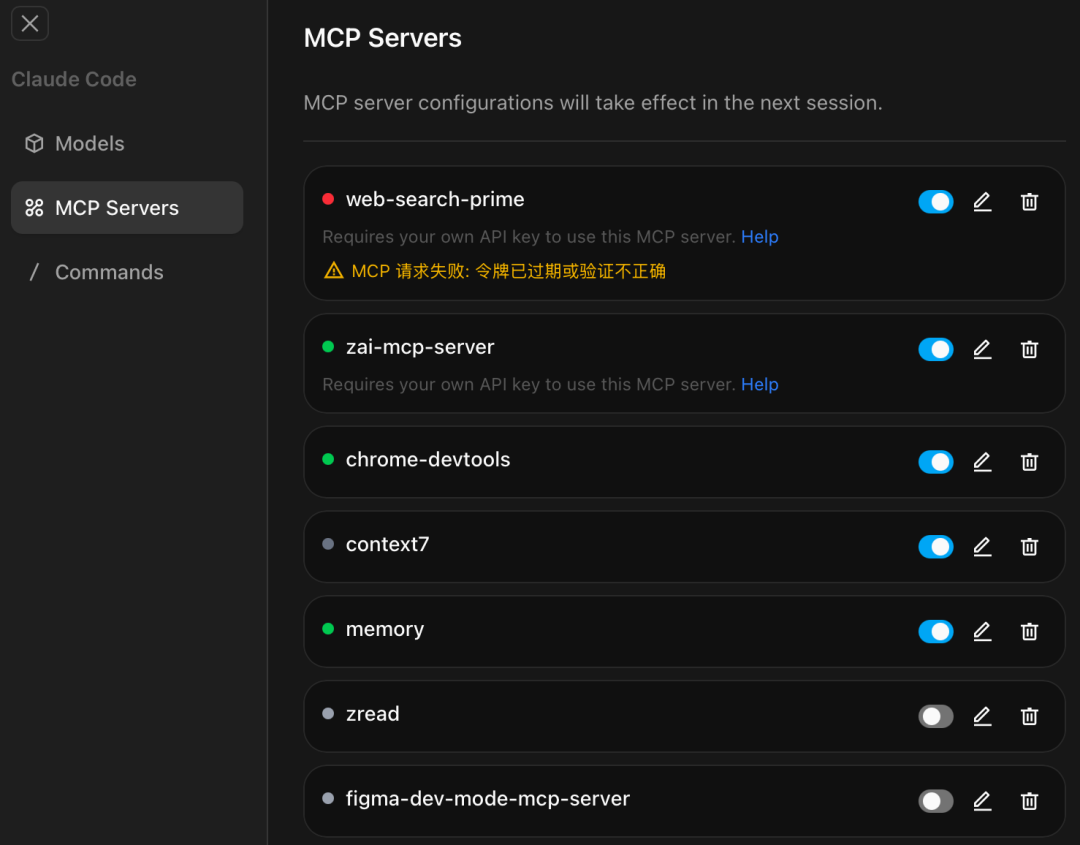Edit the chrome-devtools server settings
Image resolution: width=1080 pixels, height=845 pixels.
(x=982, y=462)
